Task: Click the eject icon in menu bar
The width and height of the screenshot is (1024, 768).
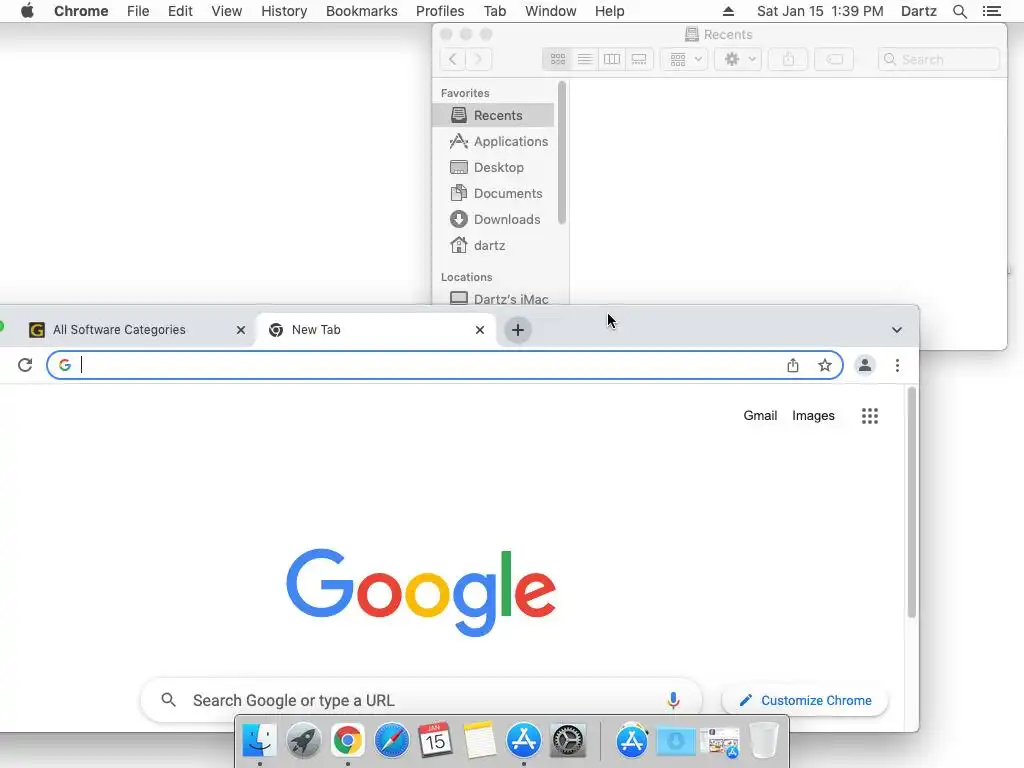Action: [x=729, y=11]
